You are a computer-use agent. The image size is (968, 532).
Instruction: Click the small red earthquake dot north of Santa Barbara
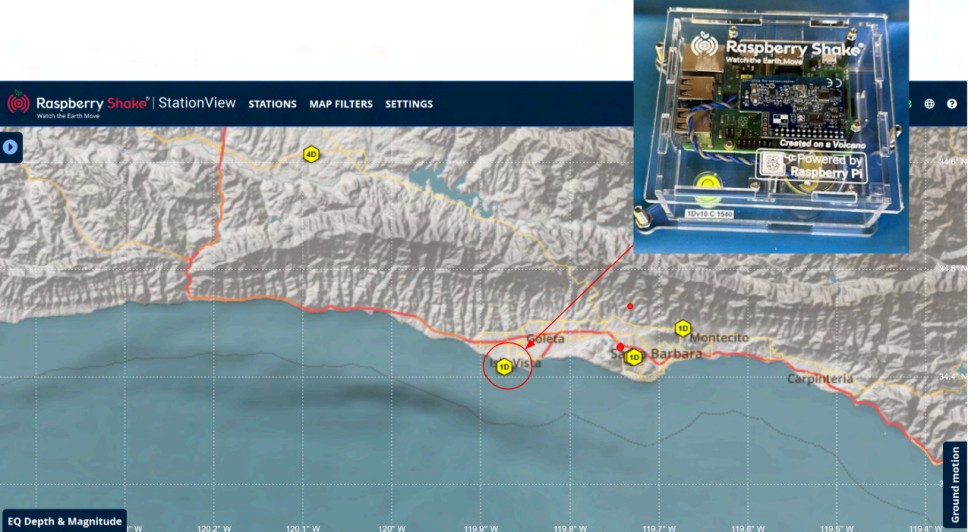pos(630,306)
